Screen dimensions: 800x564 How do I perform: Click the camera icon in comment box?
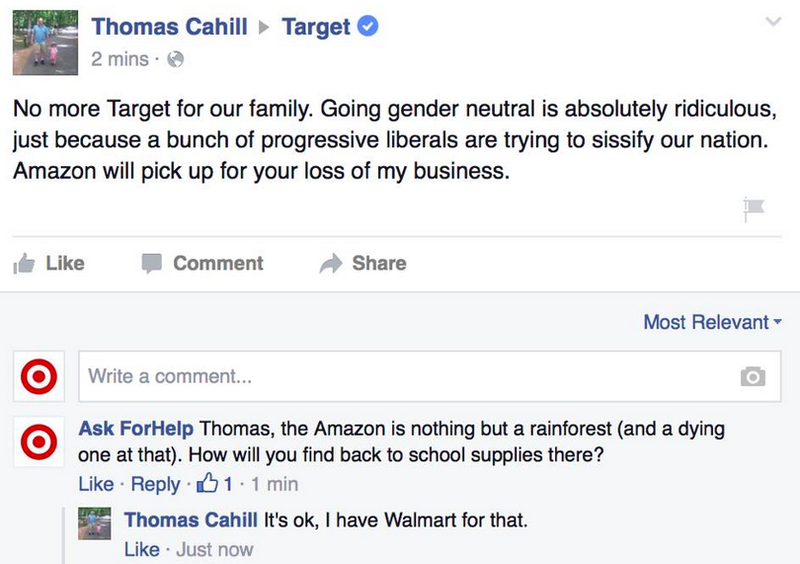tap(753, 377)
